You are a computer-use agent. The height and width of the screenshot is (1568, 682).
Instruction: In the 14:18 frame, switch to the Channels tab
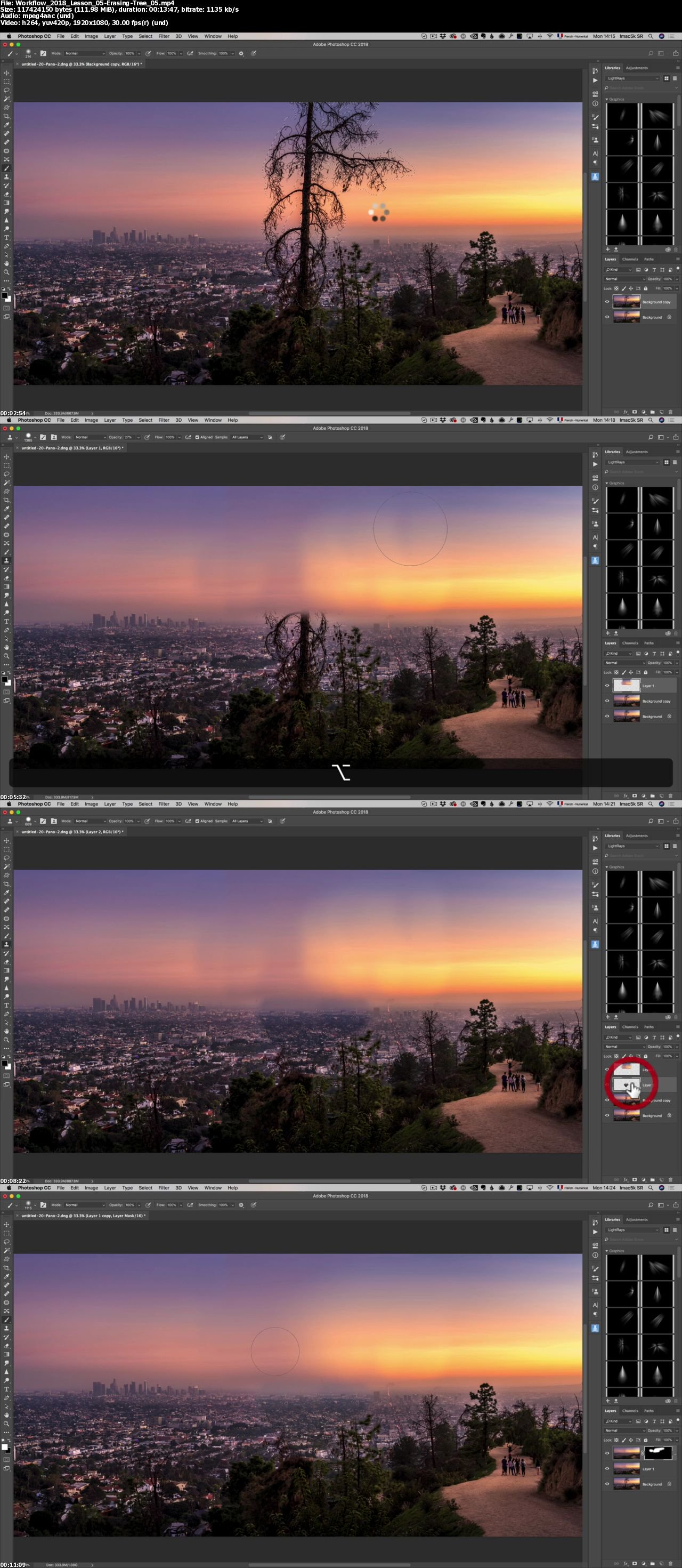[630, 643]
